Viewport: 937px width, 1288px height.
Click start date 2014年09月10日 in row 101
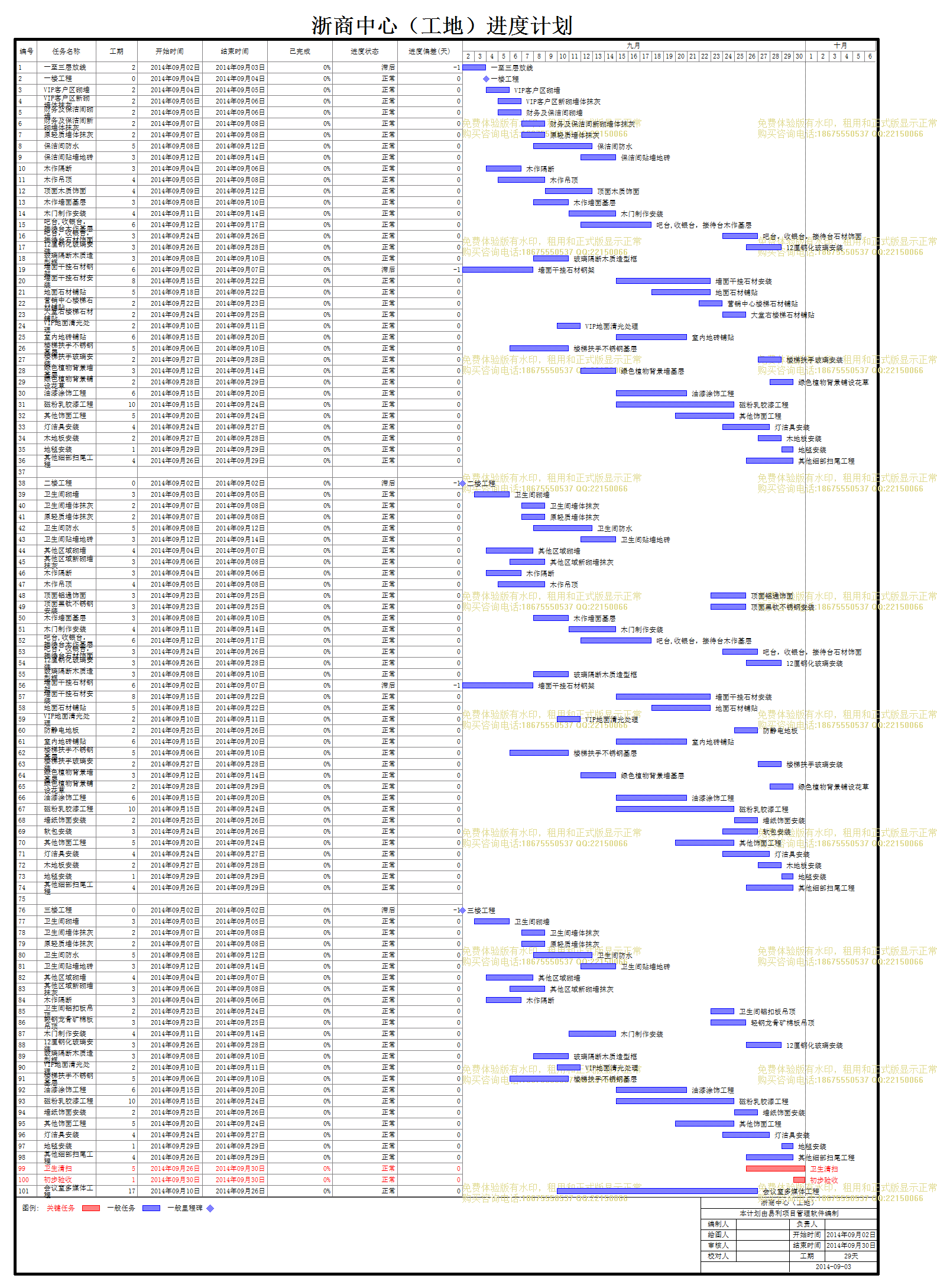point(175,1191)
